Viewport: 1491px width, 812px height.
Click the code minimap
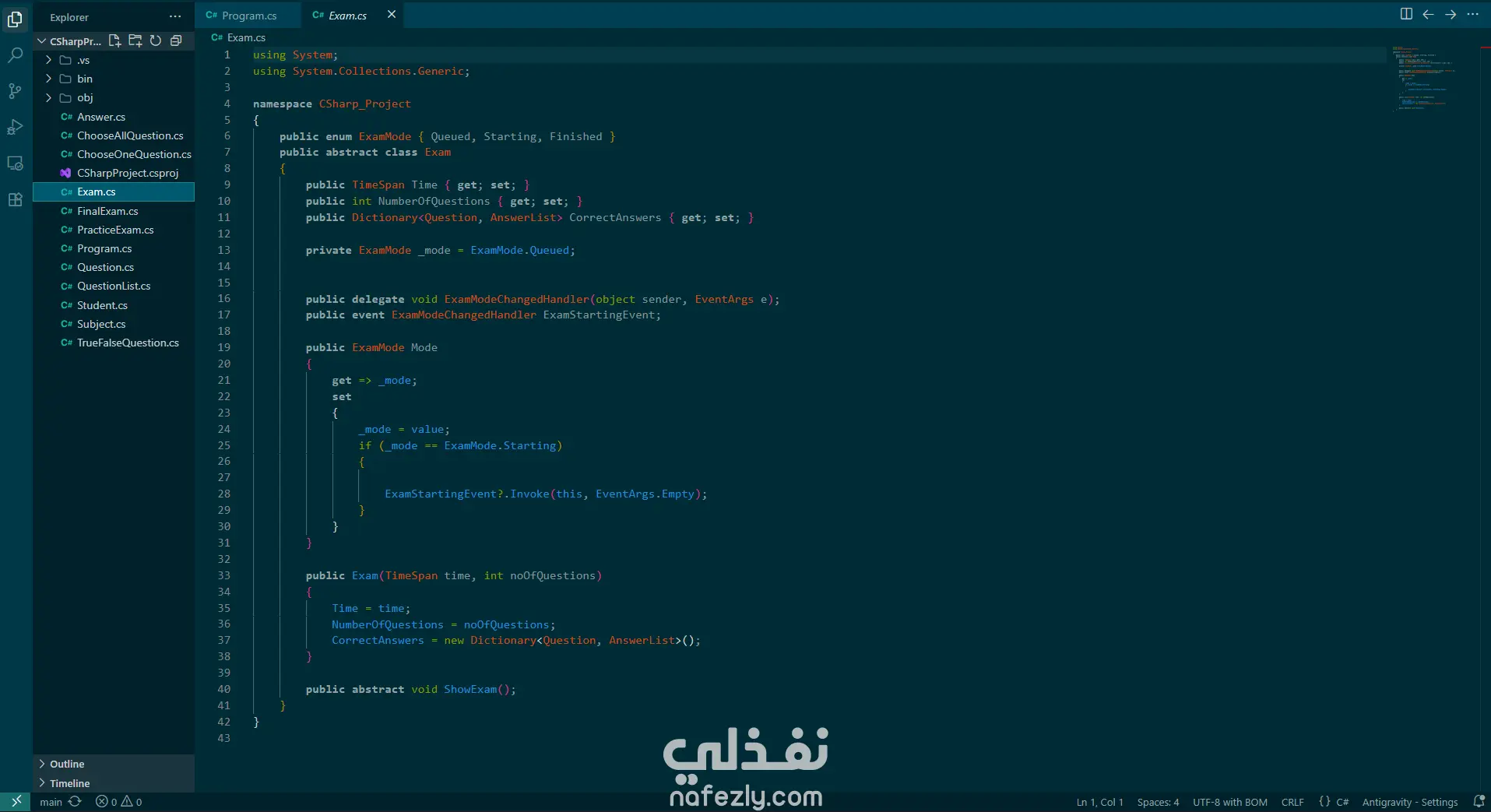point(1425,78)
